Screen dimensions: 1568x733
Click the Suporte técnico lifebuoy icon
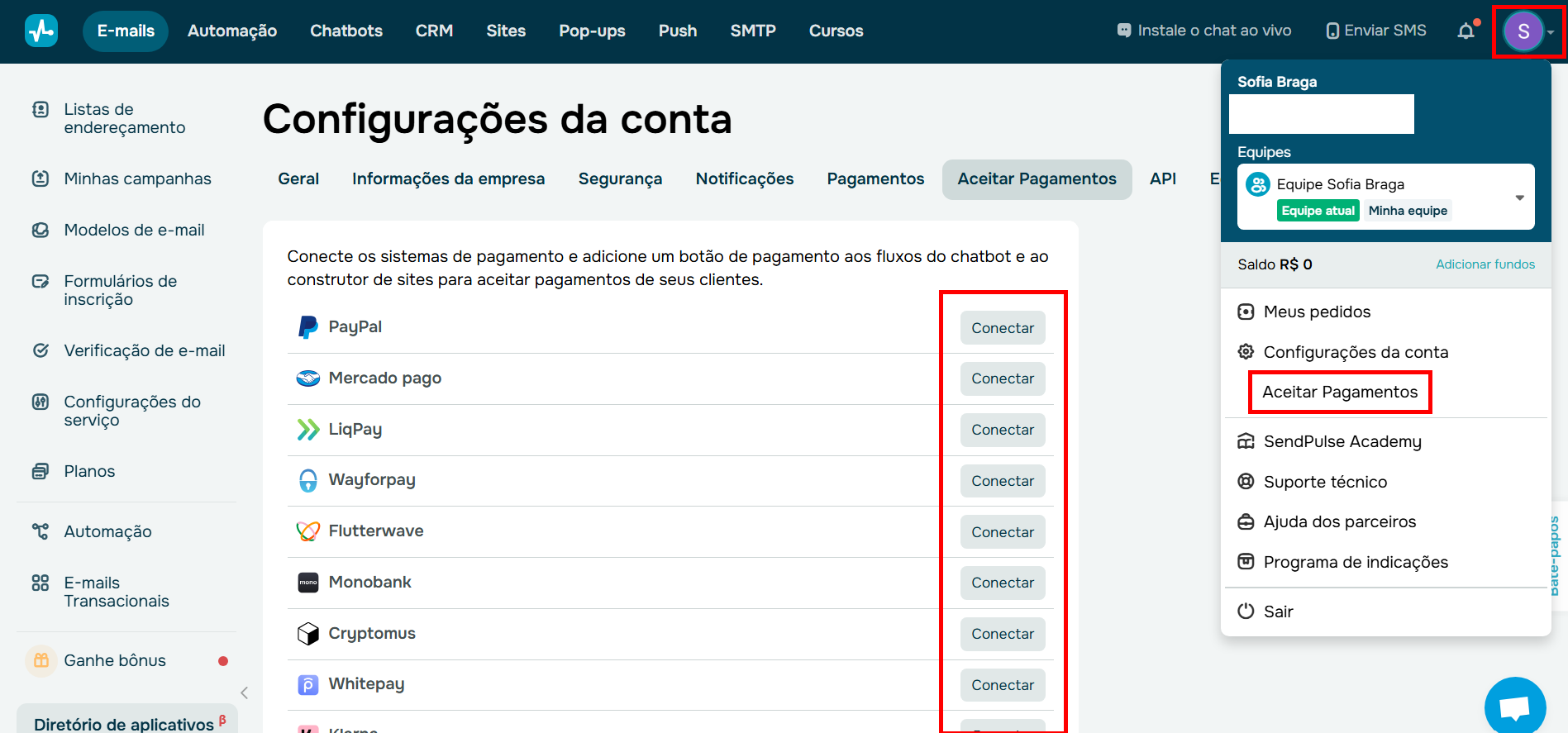point(1246,482)
